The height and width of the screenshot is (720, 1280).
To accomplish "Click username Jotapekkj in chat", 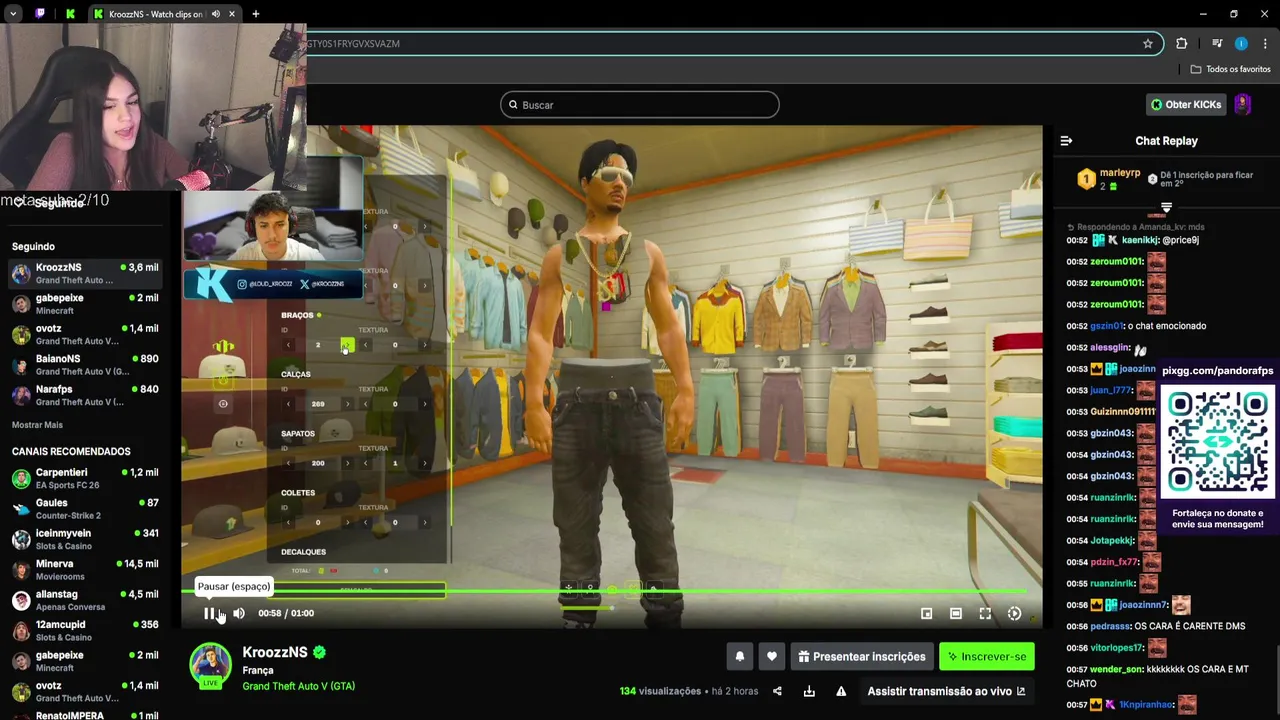I will [x=1112, y=540].
